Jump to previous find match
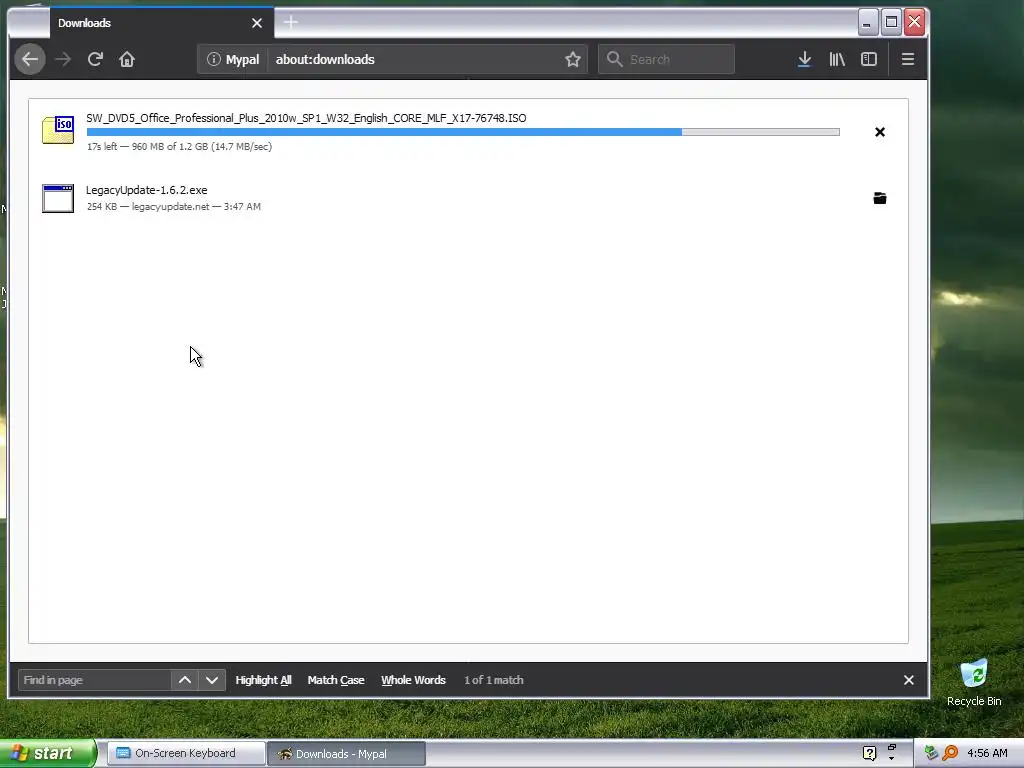Screen dimensions: 1024x768 click(x=185, y=680)
